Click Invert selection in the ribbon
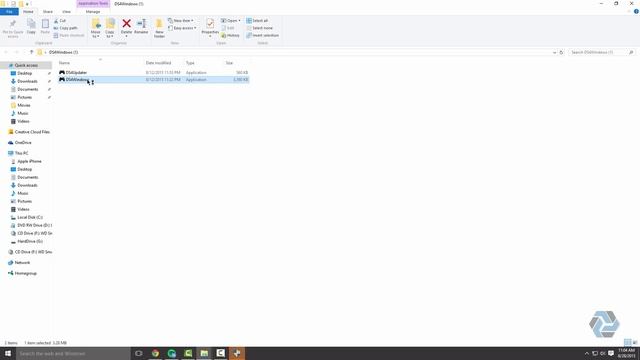Screen dimensions: 640x360 click(x=262, y=35)
